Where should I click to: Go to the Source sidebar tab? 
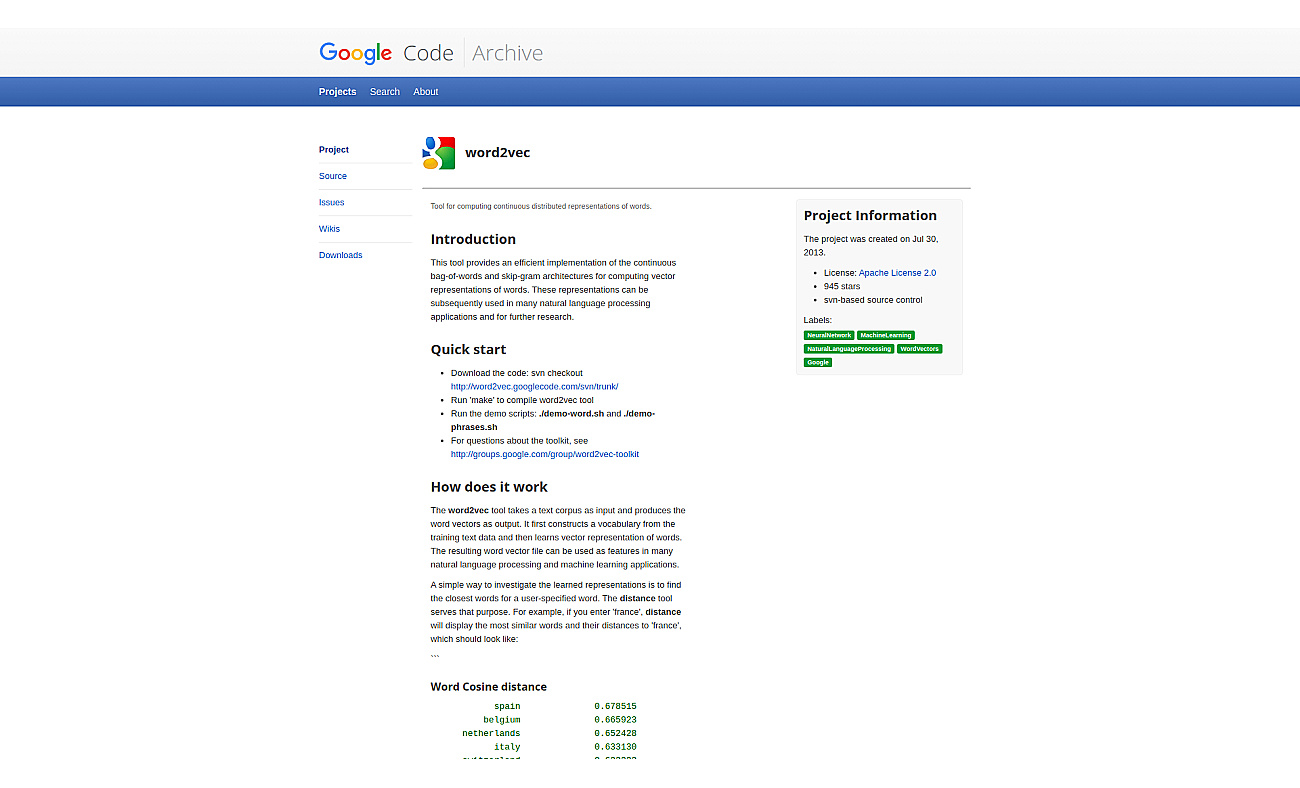pos(333,176)
